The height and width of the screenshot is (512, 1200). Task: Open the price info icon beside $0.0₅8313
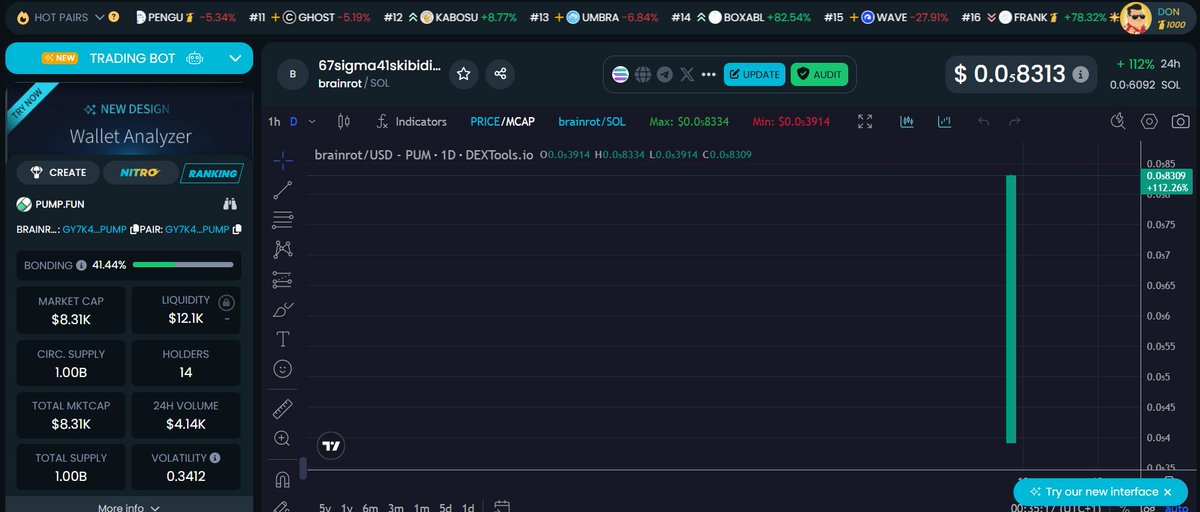(1080, 74)
